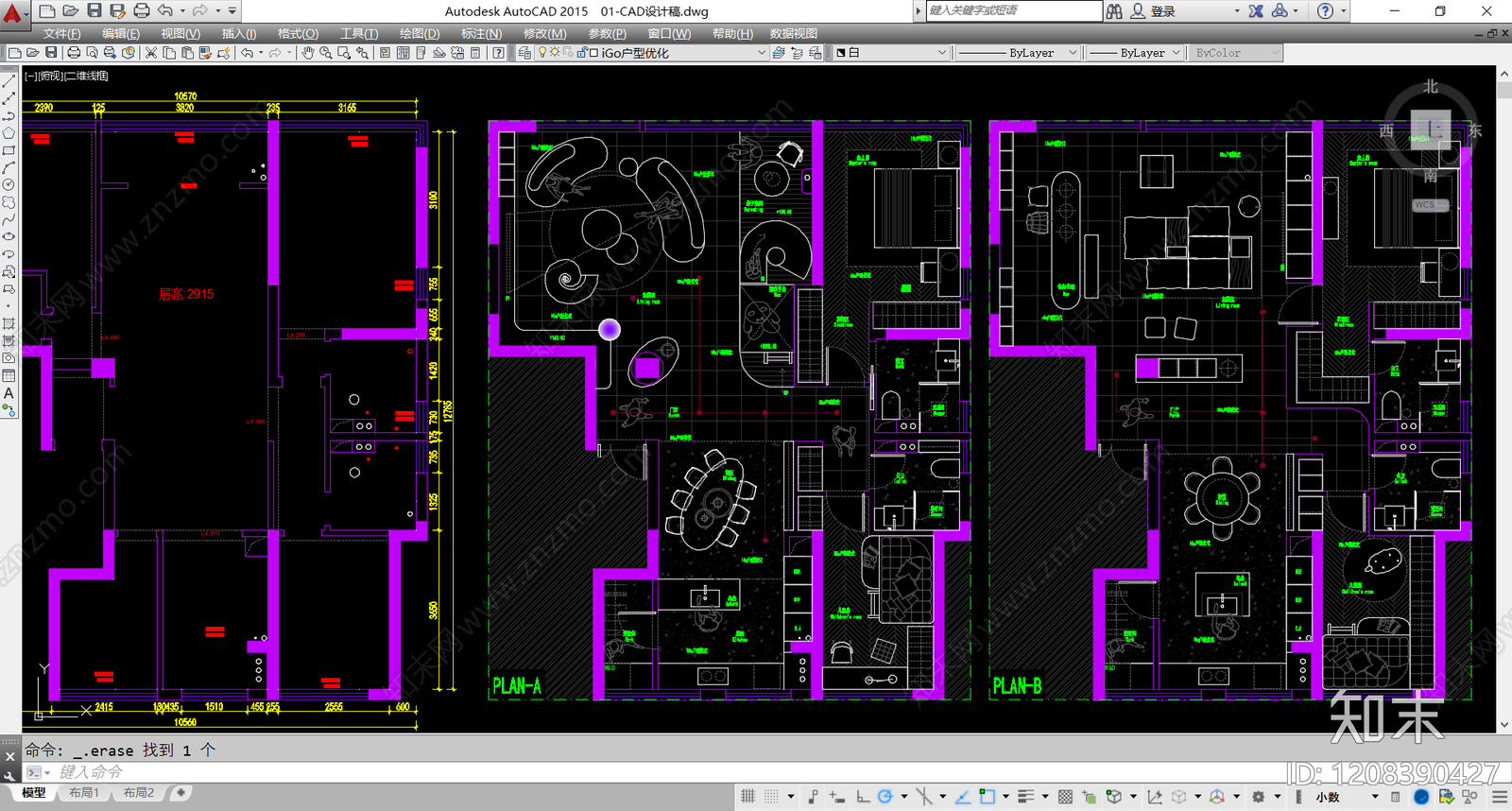1512x811 pixels.
Task: Switch to the 布局2 layout tab
Action: (x=138, y=793)
